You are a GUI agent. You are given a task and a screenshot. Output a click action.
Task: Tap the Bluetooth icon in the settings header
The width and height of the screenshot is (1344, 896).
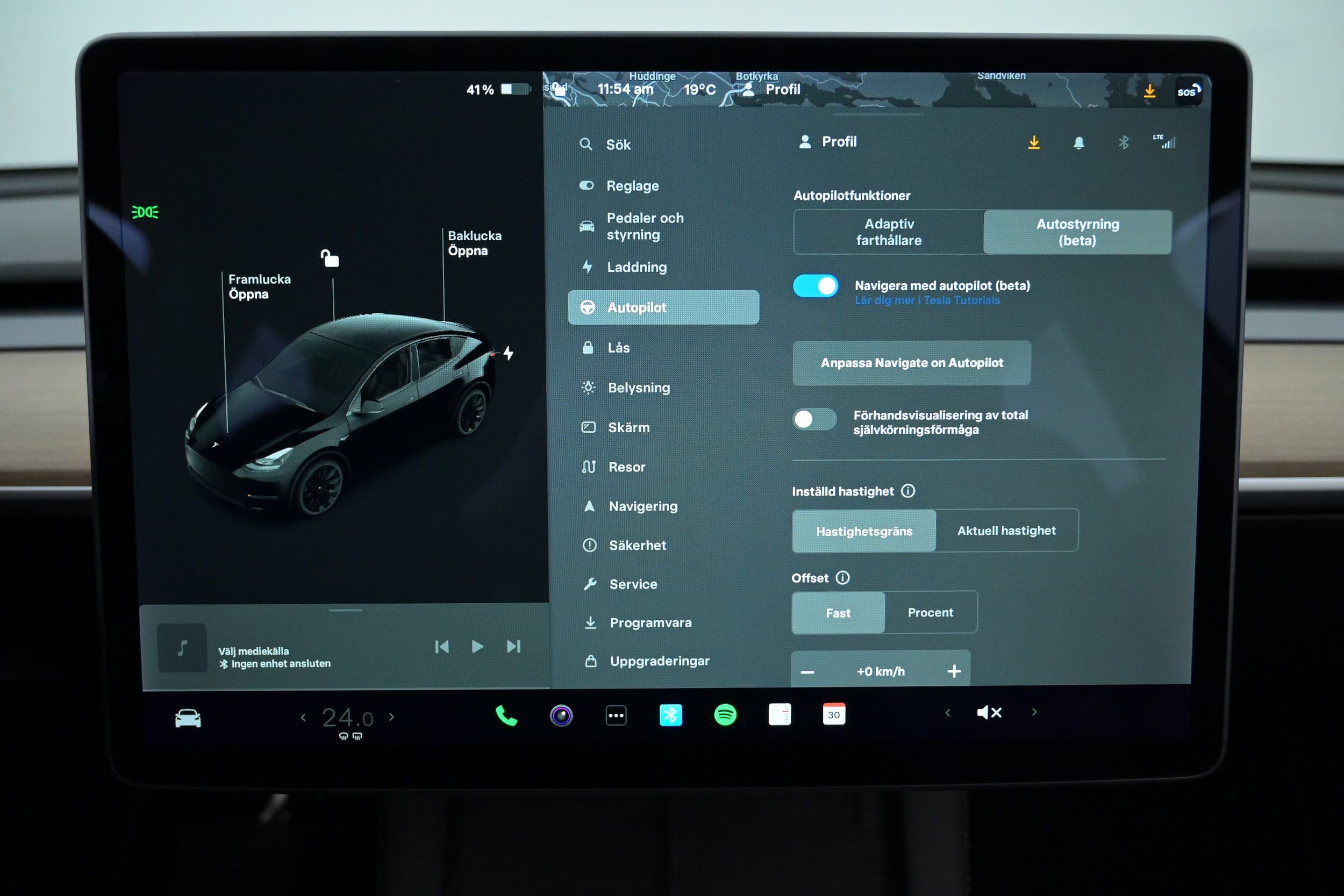point(1124,142)
